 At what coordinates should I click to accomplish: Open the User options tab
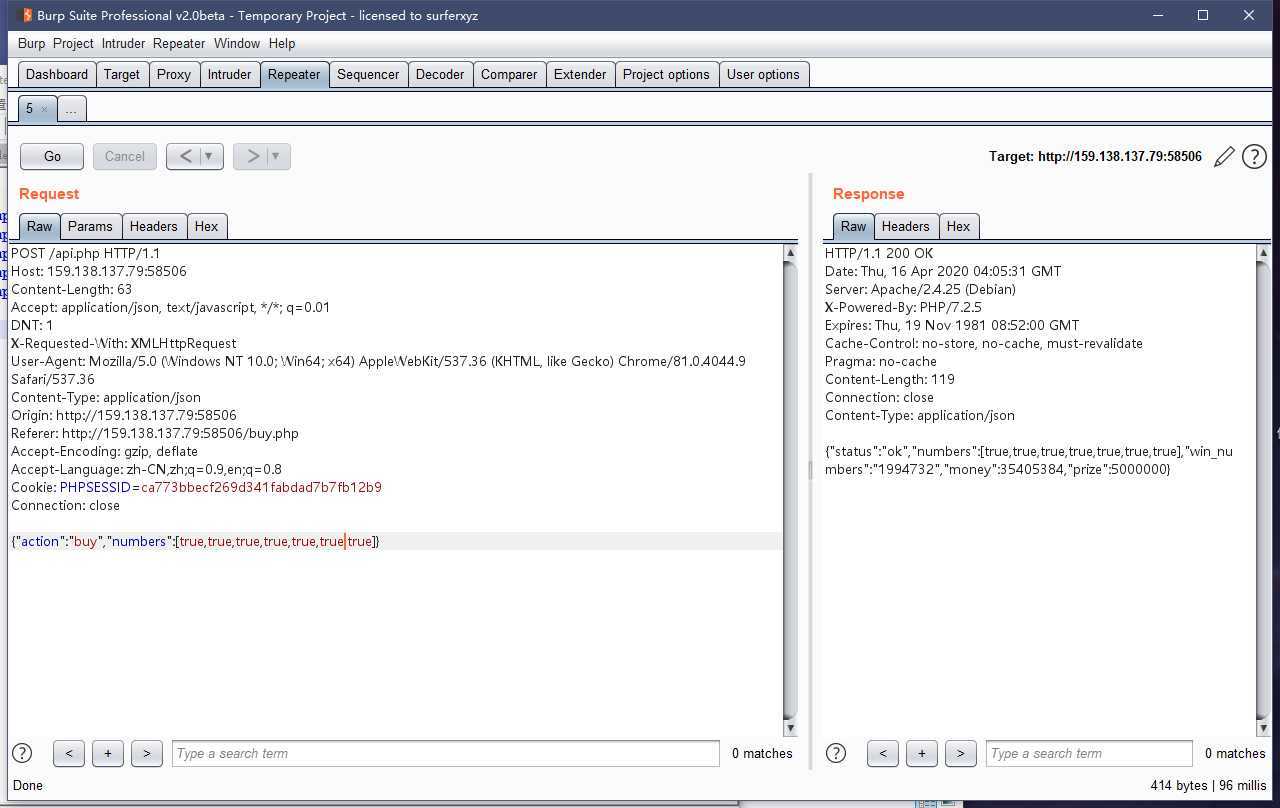tap(763, 74)
